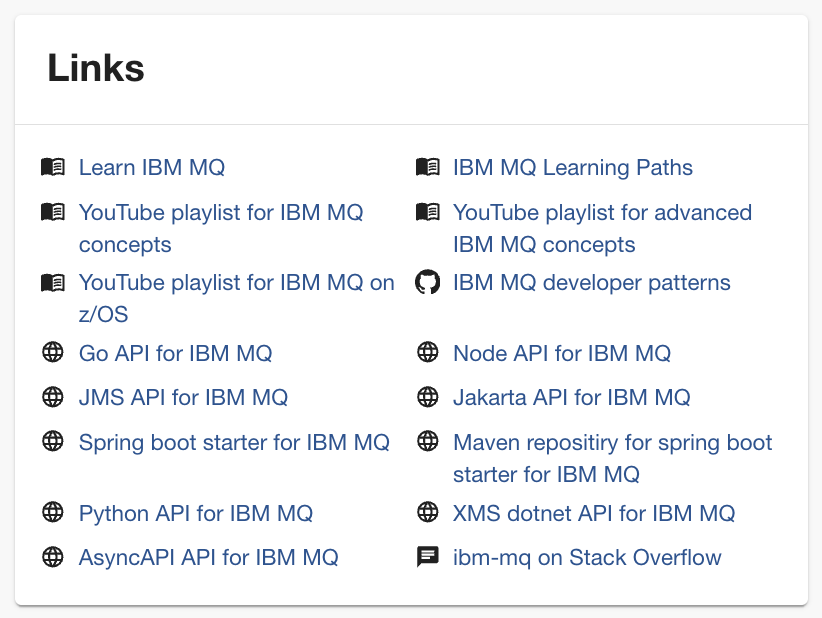Viewport: 822px width, 618px height.
Task: Click the speech bubble icon for Stack Overflow
Action: tap(428, 557)
